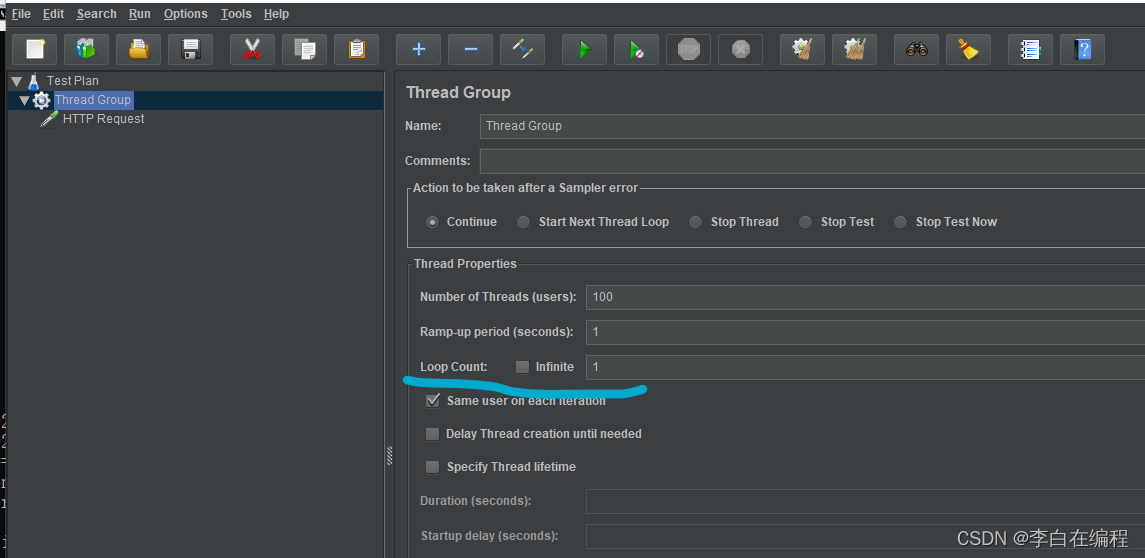The height and width of the screenshot is (558, 1145).
Task: Open the Edit menu
Action: (x=53, y=14)
